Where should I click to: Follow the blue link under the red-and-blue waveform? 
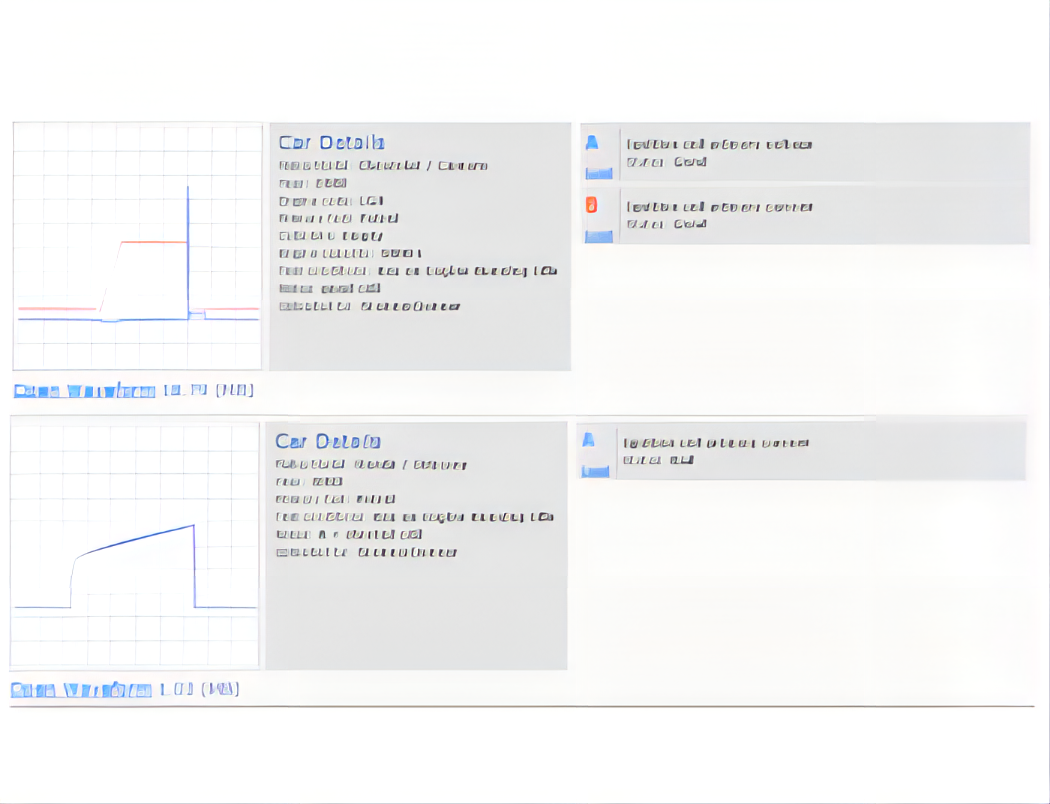(x=84, y=390)
